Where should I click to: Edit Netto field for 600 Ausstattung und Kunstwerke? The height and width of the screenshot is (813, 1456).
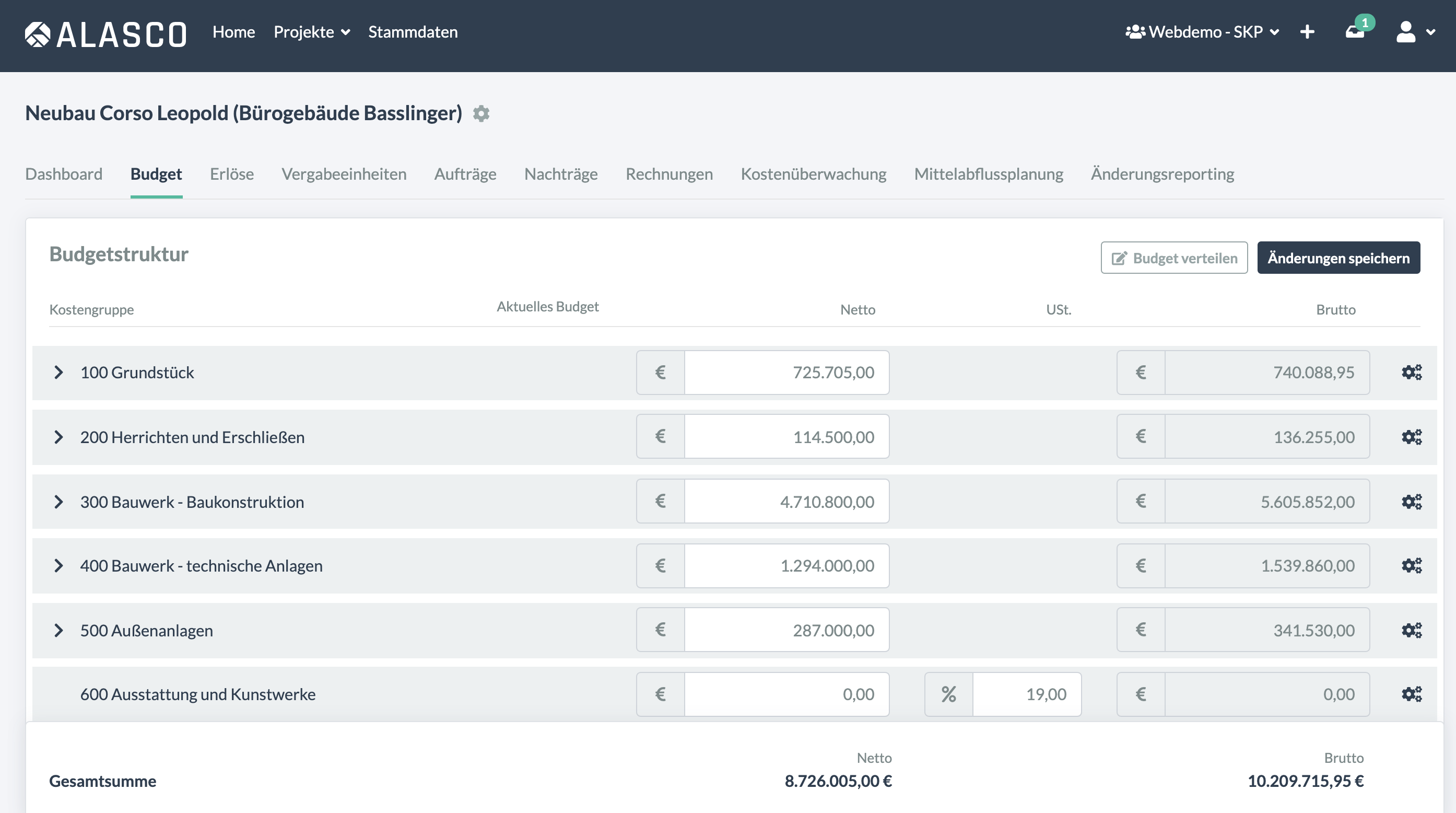coord(786,694)
